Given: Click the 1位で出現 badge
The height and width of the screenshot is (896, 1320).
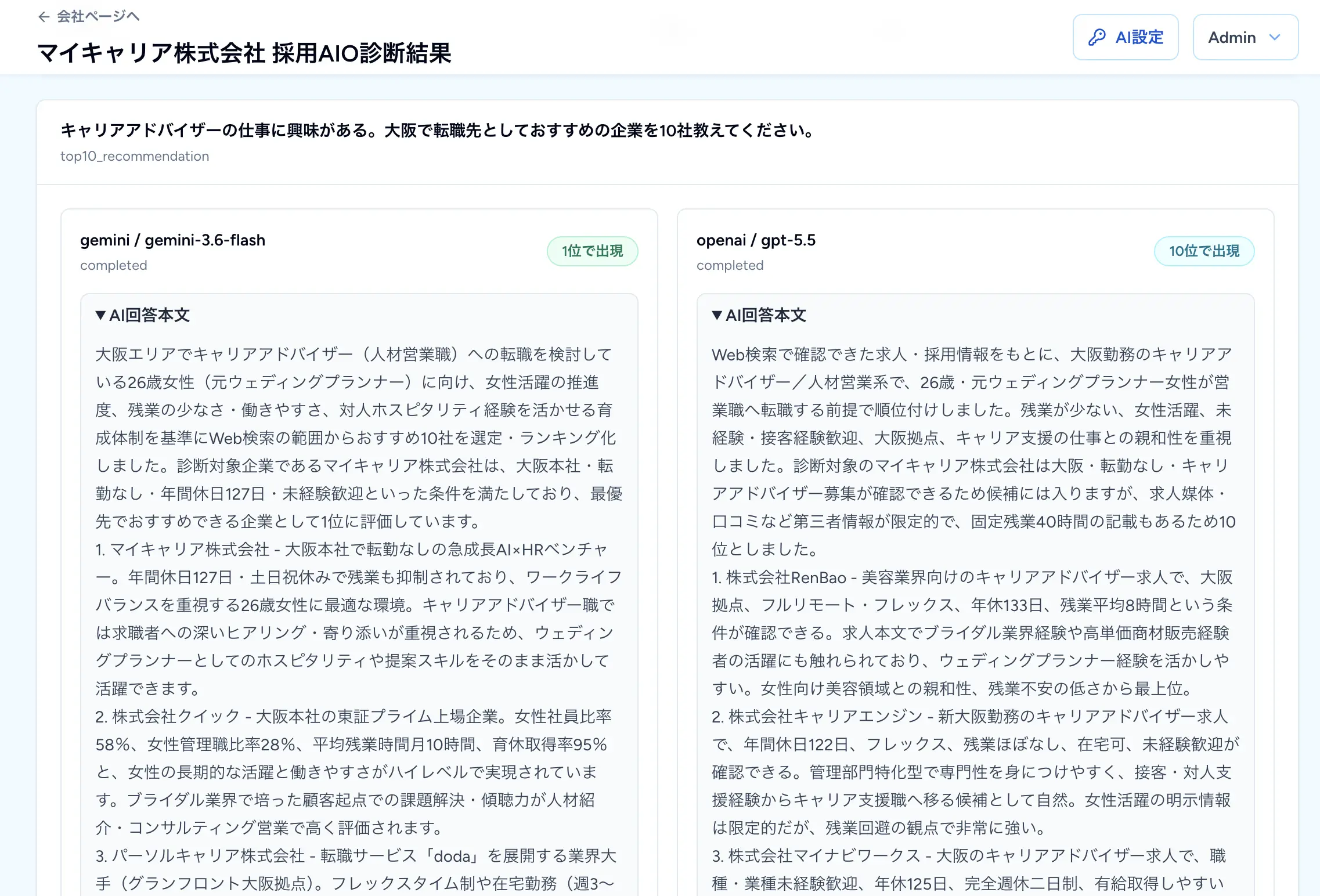Looking at the screenshot, I should pyautogui.click(x=592, y=251).
